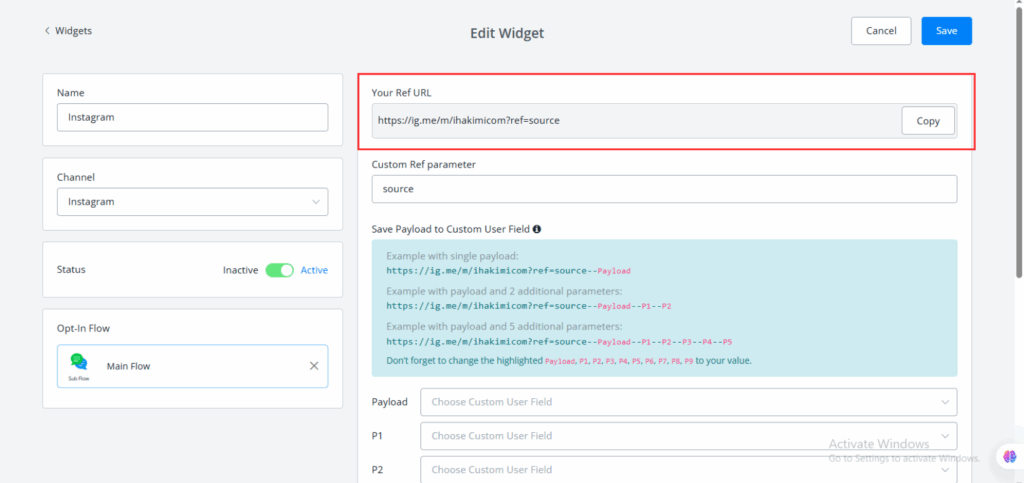Viewport: 1024px width, 483px height.
Task: Focus the Custom Ref parameter field
Action: [664, 189]
